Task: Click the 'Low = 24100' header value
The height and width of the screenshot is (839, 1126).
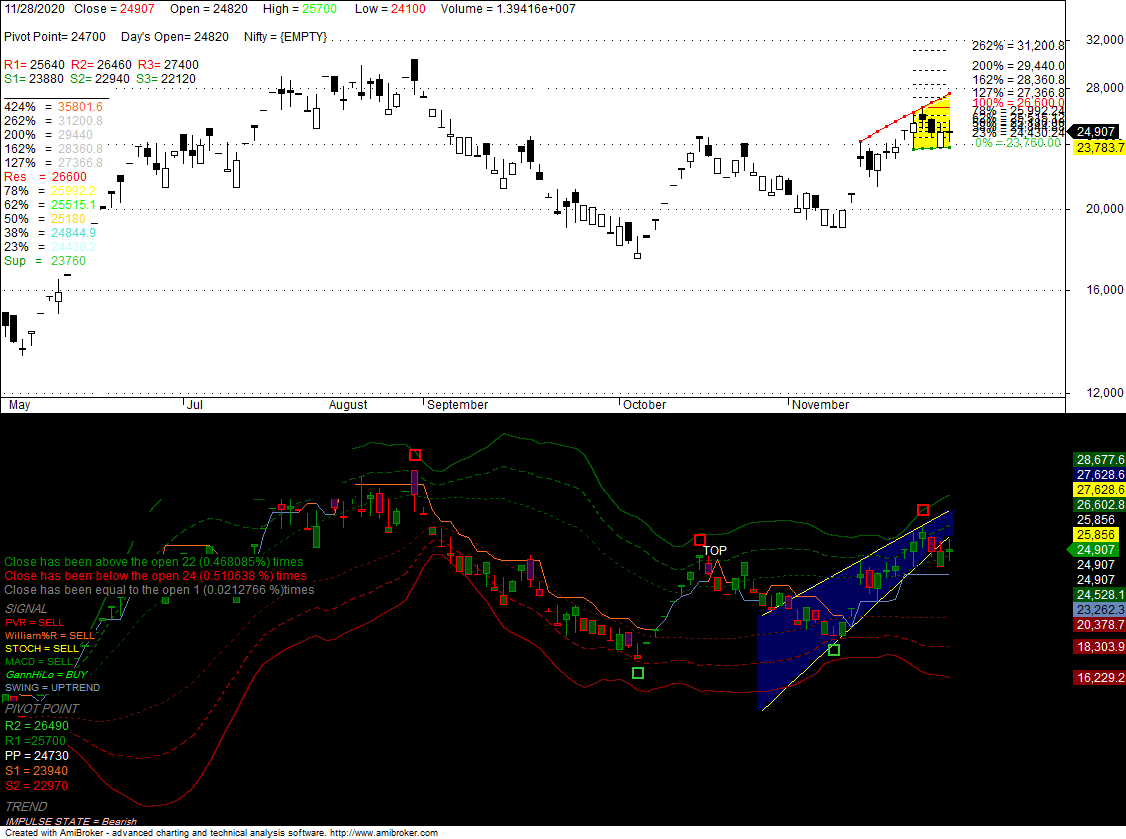Action: coord(390,9)
